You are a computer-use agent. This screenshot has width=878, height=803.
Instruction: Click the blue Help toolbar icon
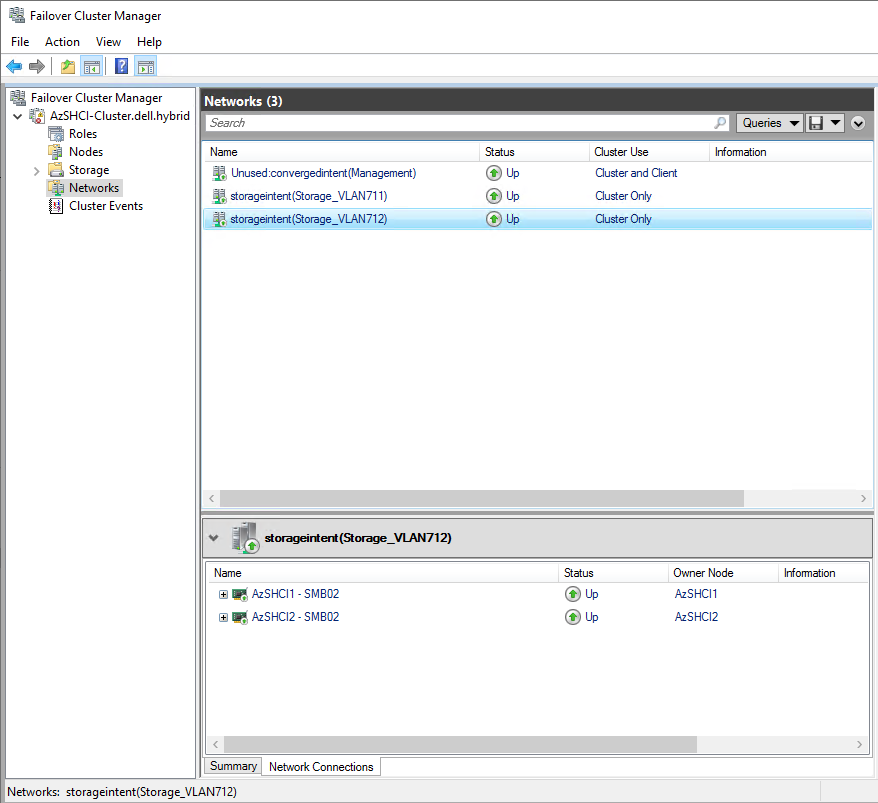[121, 67]
